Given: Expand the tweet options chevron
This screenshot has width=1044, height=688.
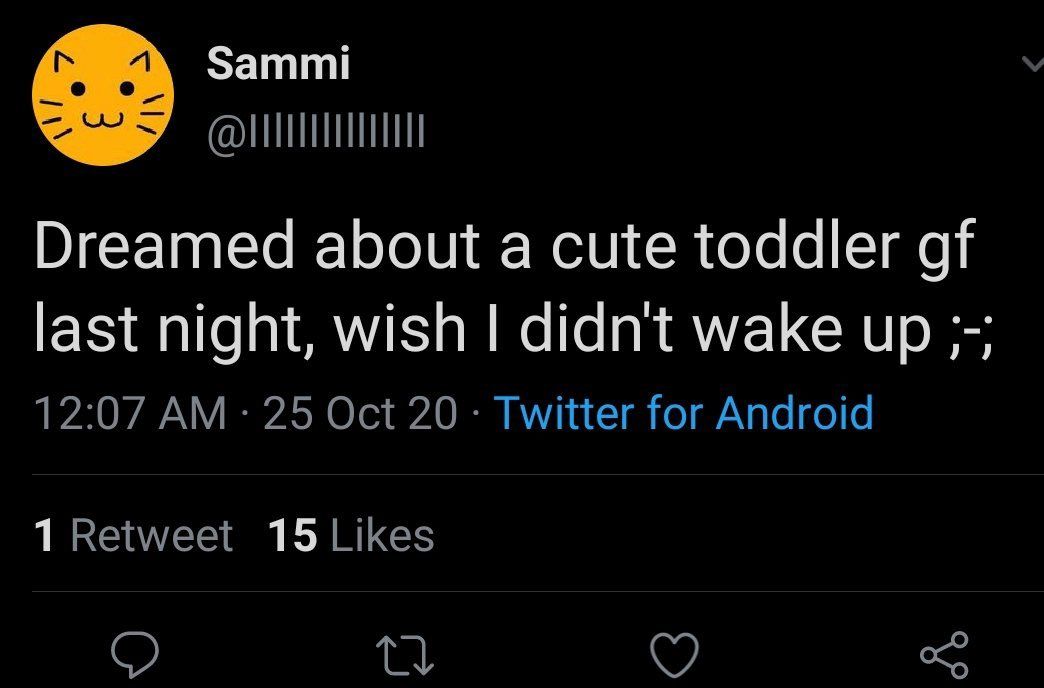Looking at the screenshot, I should tap(1030, 66).
